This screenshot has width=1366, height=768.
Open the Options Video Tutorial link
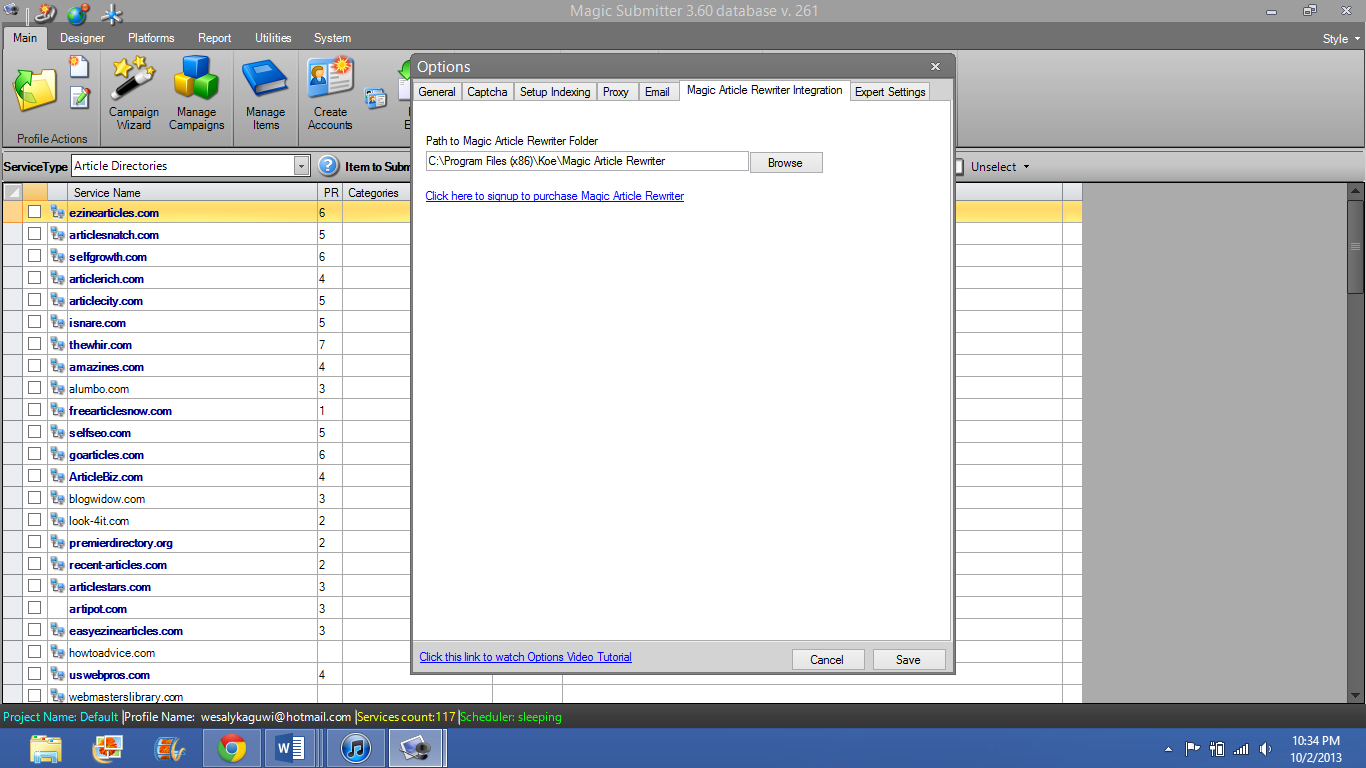coord(526,657)
